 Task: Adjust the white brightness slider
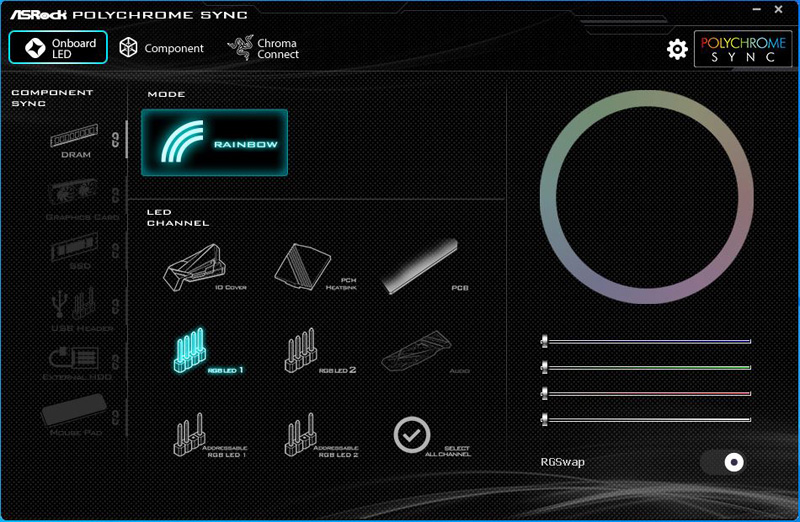(x=646, y=419)
